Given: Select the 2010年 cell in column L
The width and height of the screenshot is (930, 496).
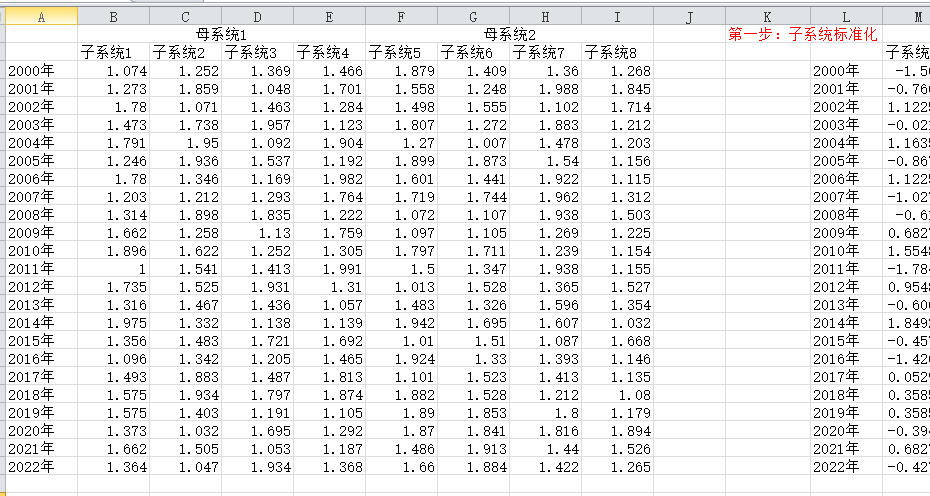Looking at the screenshot, I should click(x=846, y=251).
